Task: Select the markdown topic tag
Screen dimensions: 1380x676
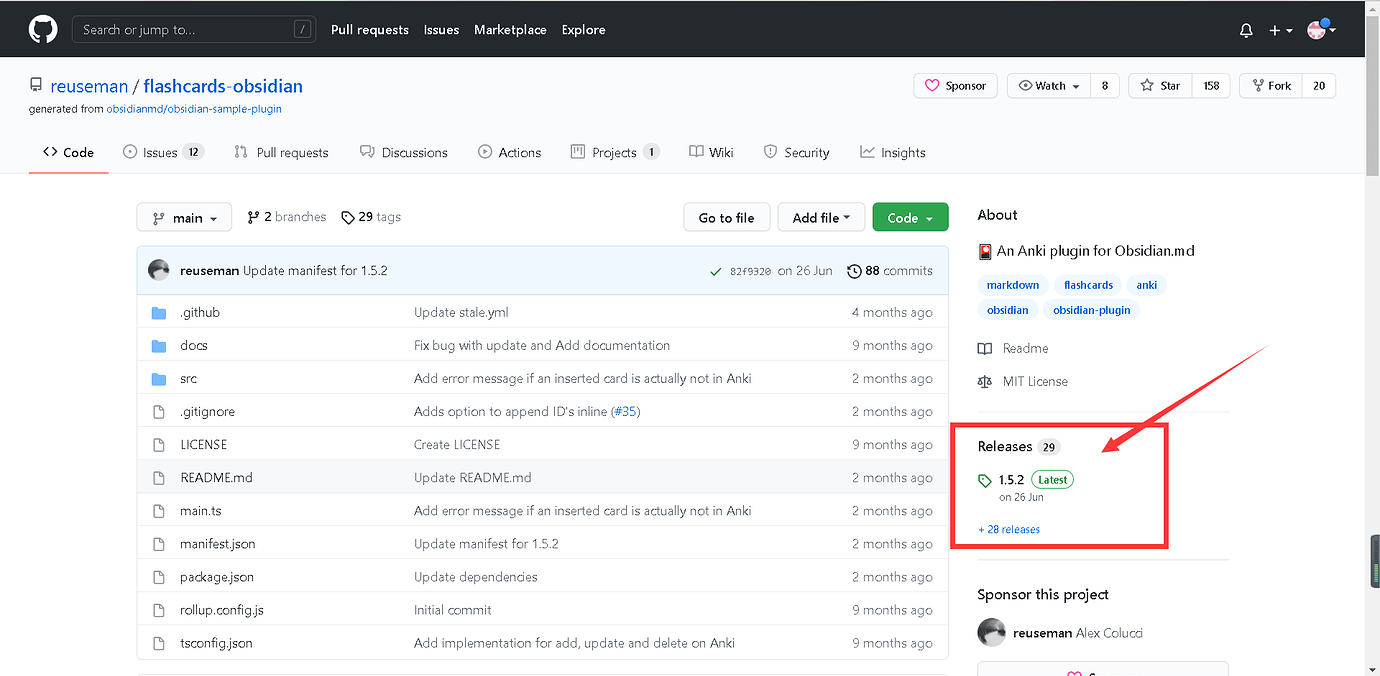Action: coord(1013,285)
